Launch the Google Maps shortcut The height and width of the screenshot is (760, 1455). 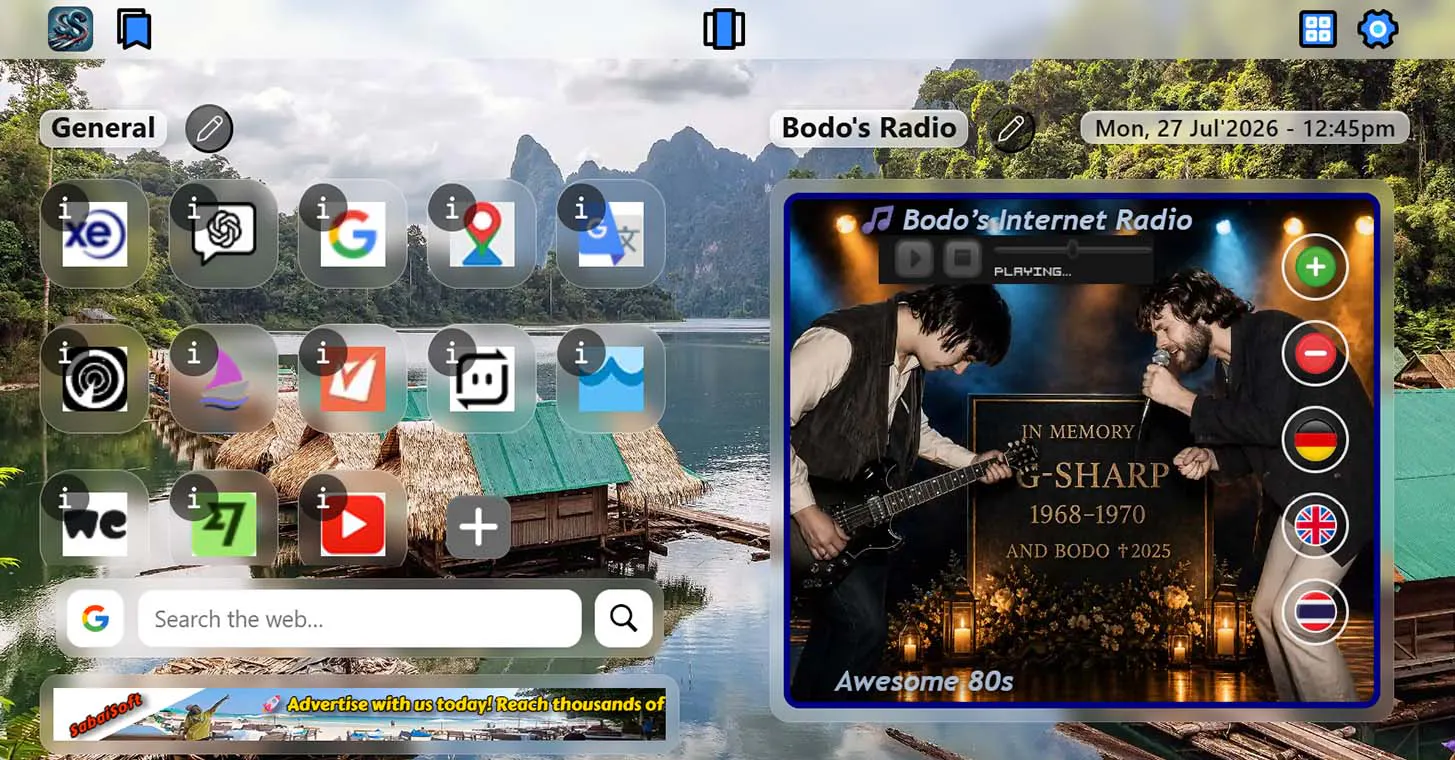coord(482,234)
